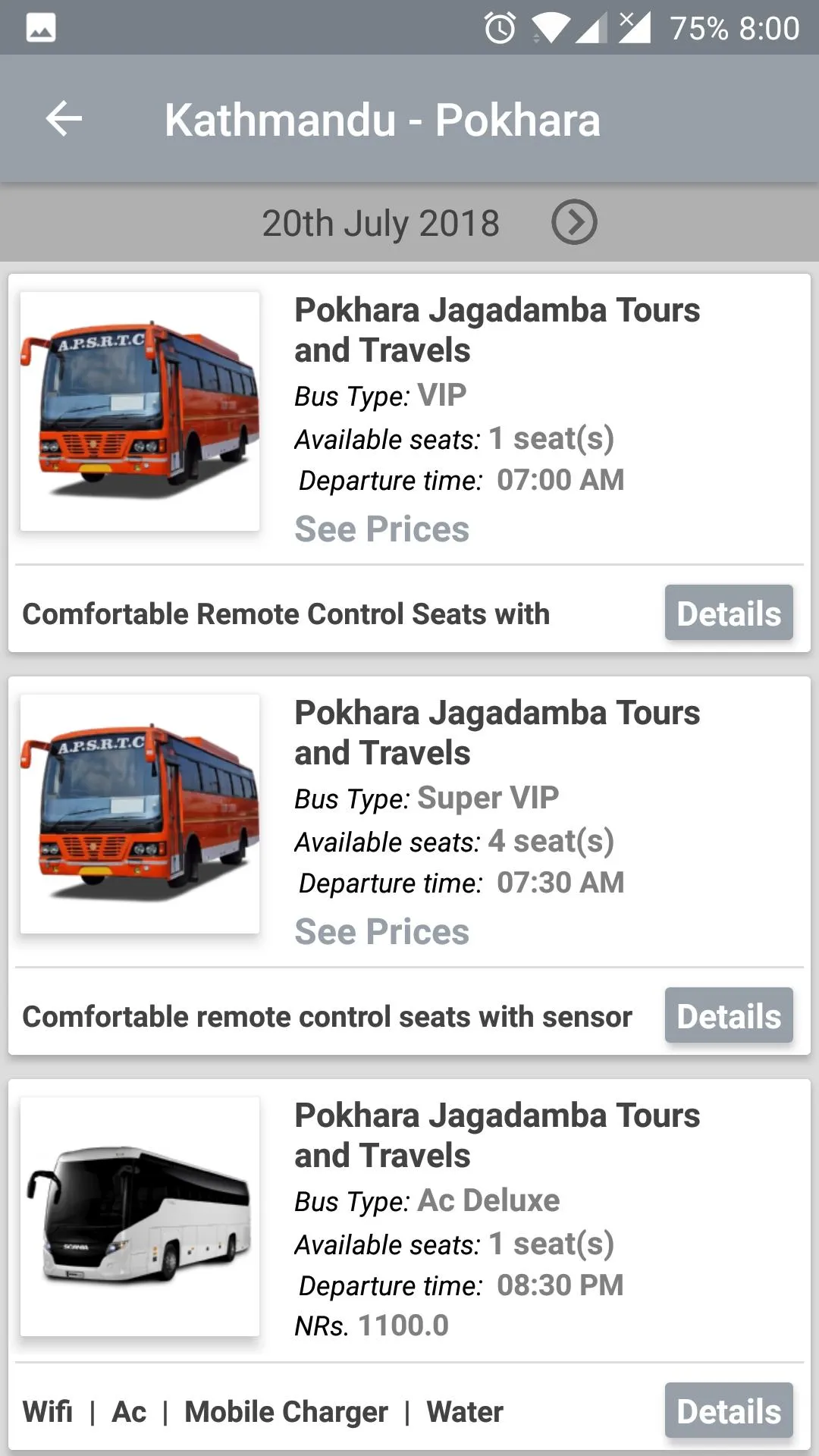The width and height of the screenshot is (819, 1456).
Task: Open the alarm clock status icon
Action: [x=500, y=29]
